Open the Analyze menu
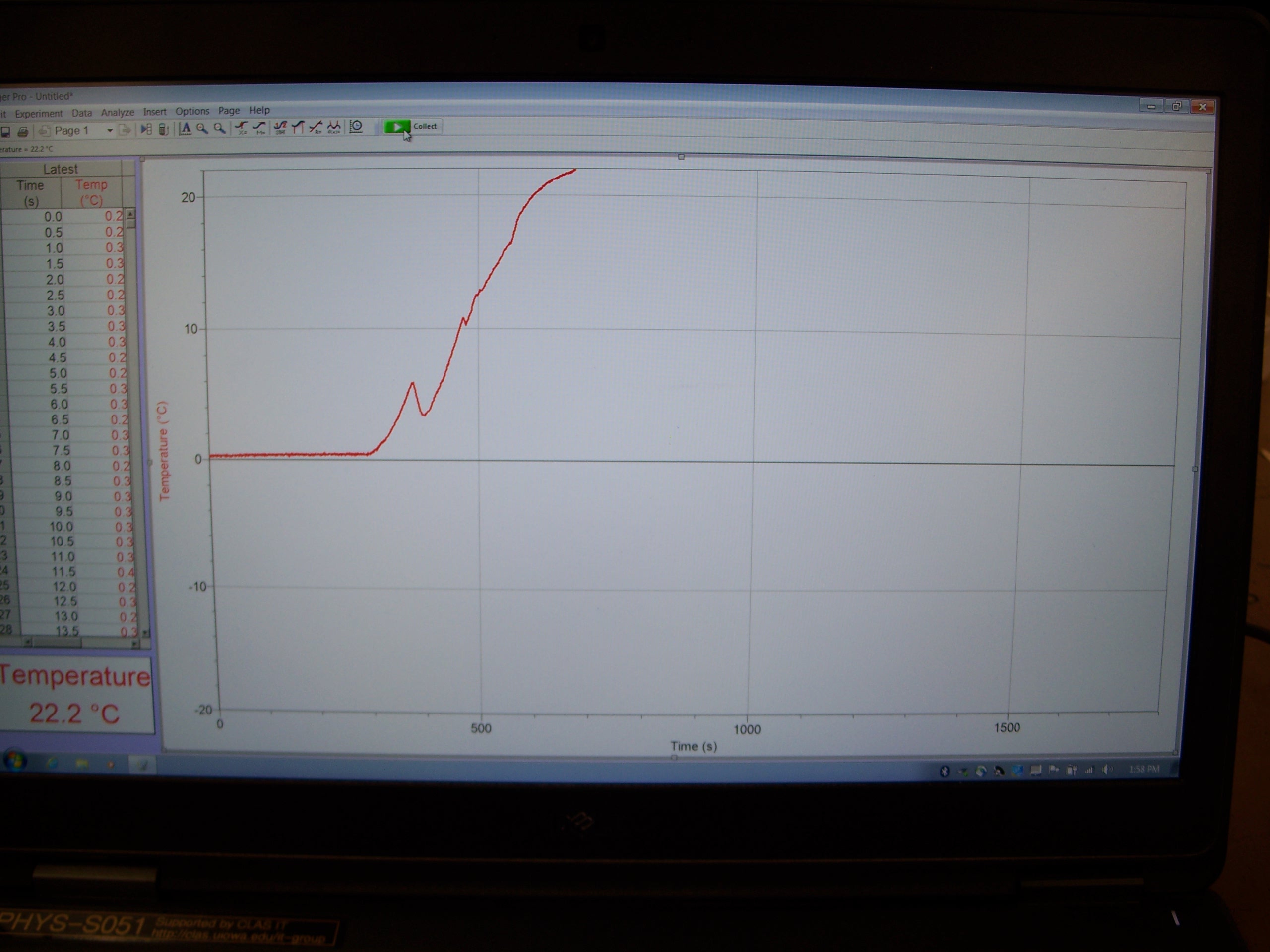The image size is (1270, 952). coord(117,113)
